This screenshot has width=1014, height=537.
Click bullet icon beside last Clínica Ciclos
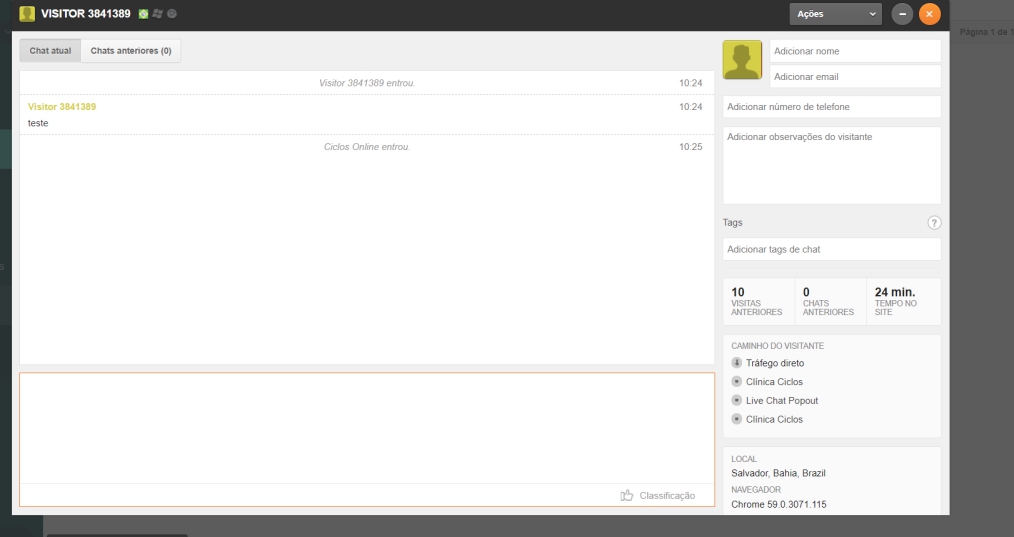click(x=737, y=419)
